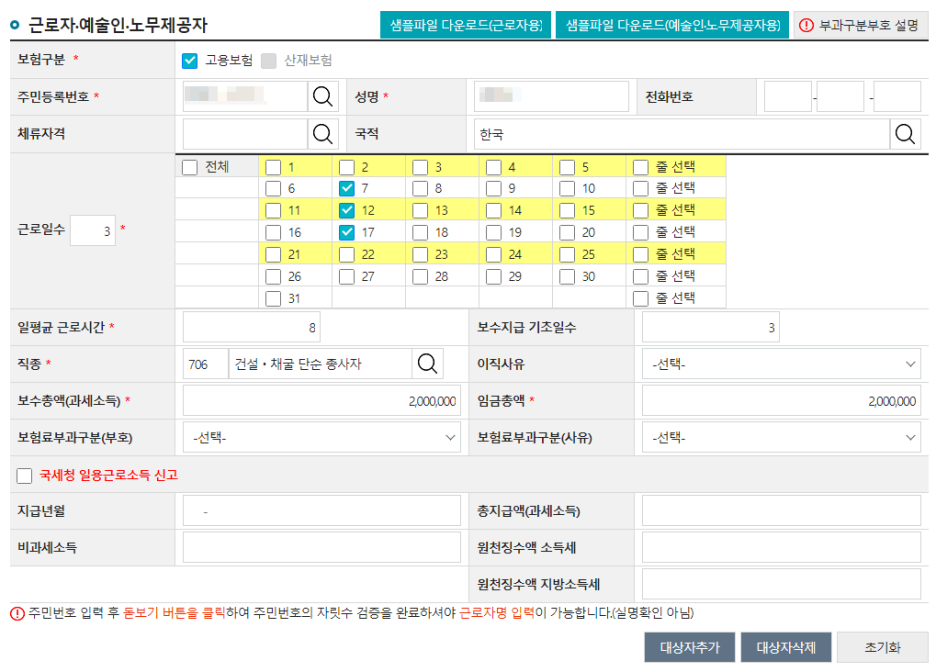936x672 pixels.
Task: Toggle the 고용보험 checkbox
Action: point(190,61)
